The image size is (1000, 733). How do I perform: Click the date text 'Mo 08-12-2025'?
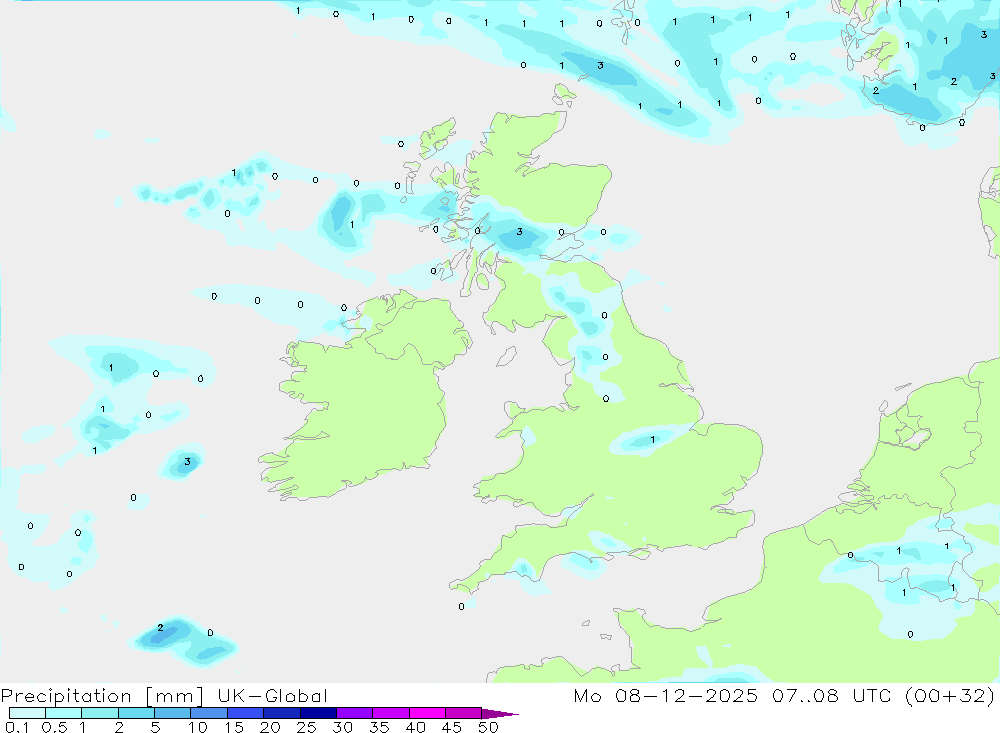(665, 695)
